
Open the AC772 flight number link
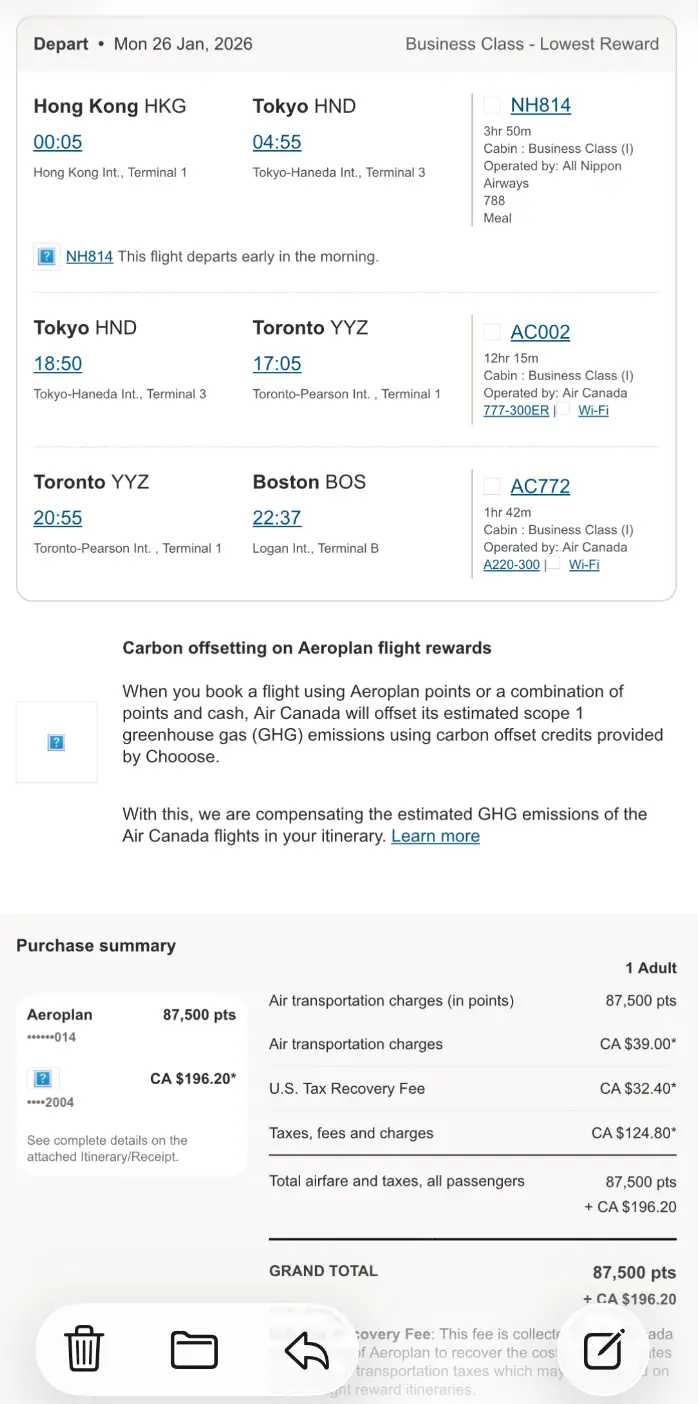540,487
